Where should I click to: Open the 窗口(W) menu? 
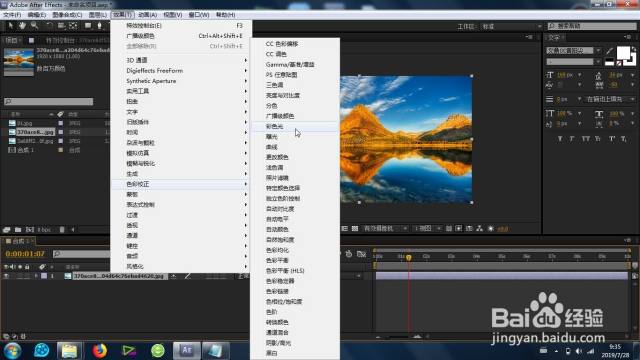coord(198,15)
